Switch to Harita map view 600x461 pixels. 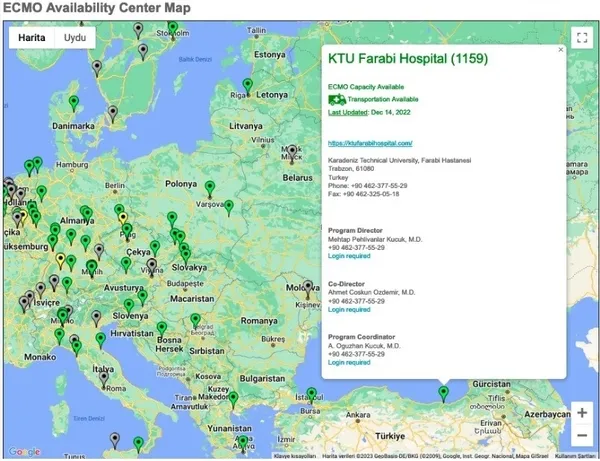pyautogui.click(x=32, y=37)
